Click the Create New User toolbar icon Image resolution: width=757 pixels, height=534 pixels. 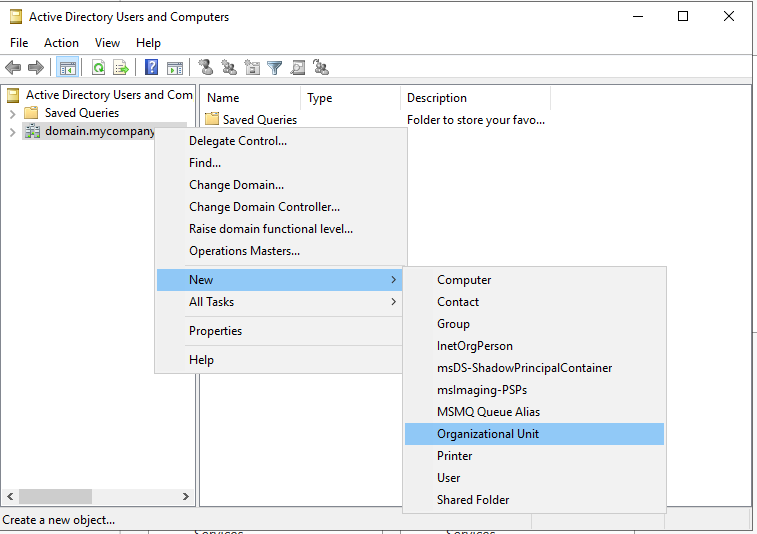click(x=206, y=68)
